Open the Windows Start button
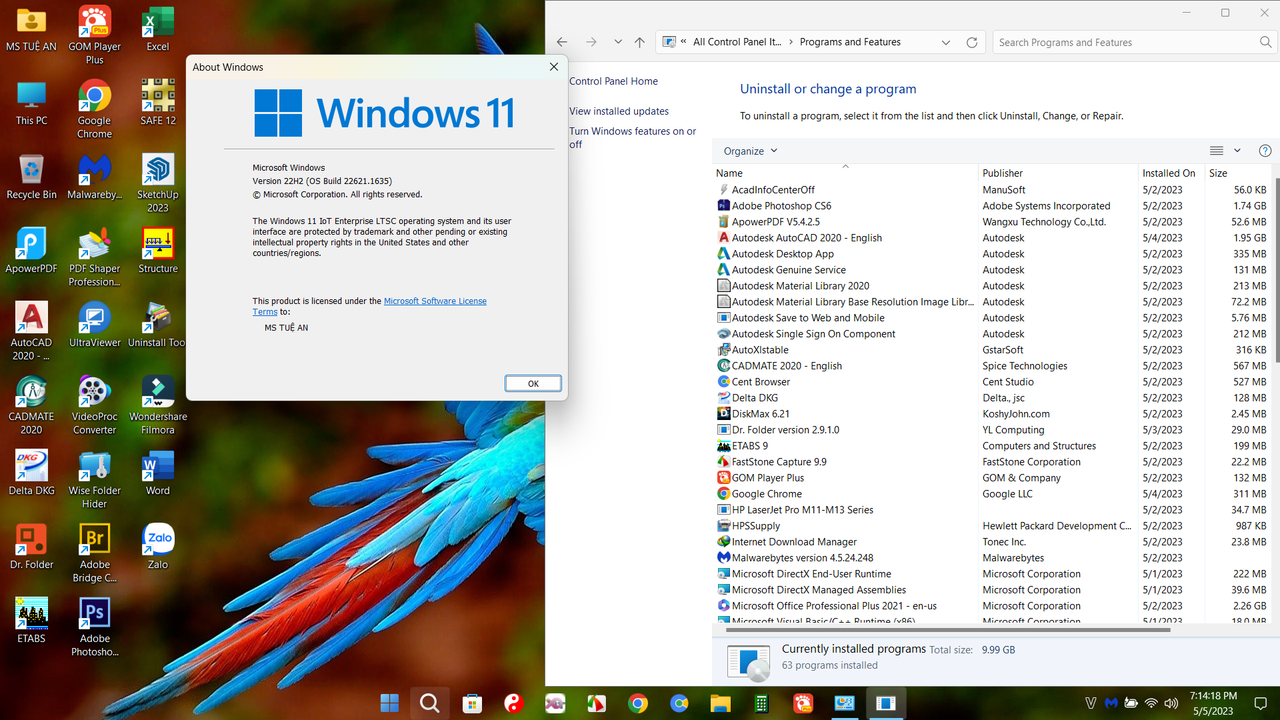Screen dimensions: 1280x720 pos(390,703)
